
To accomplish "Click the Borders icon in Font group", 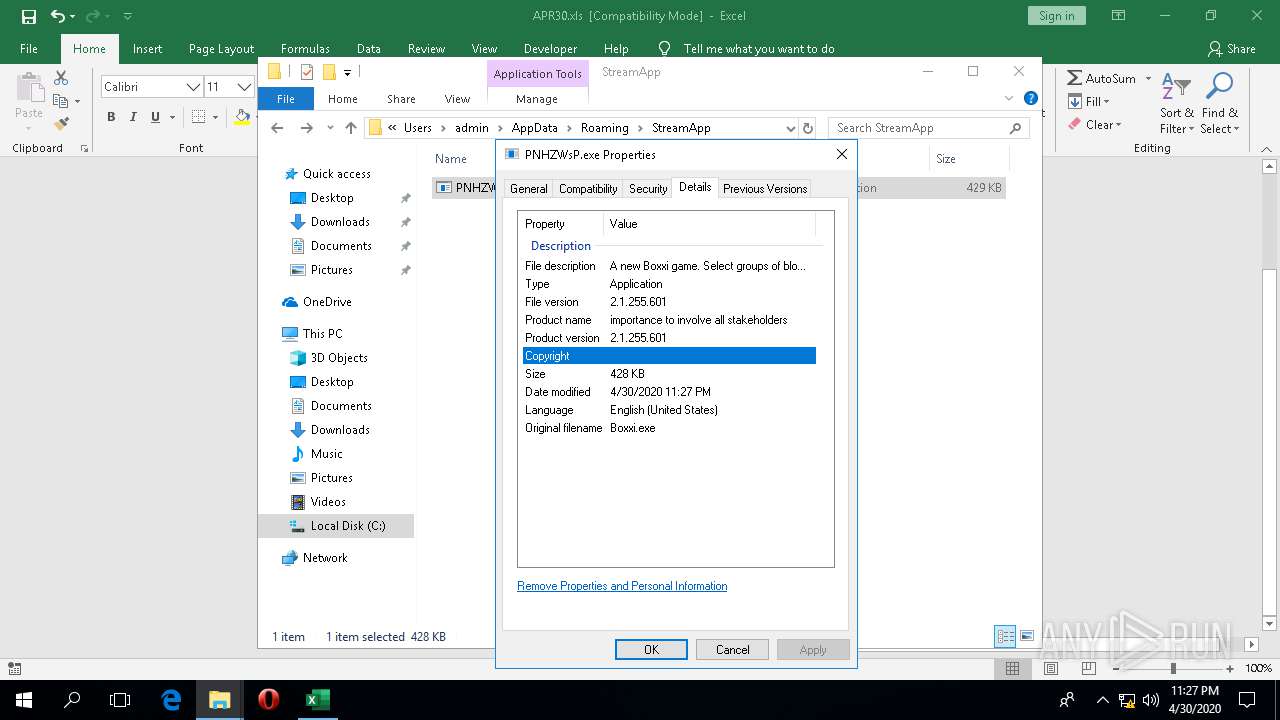I will click(199, 117).
